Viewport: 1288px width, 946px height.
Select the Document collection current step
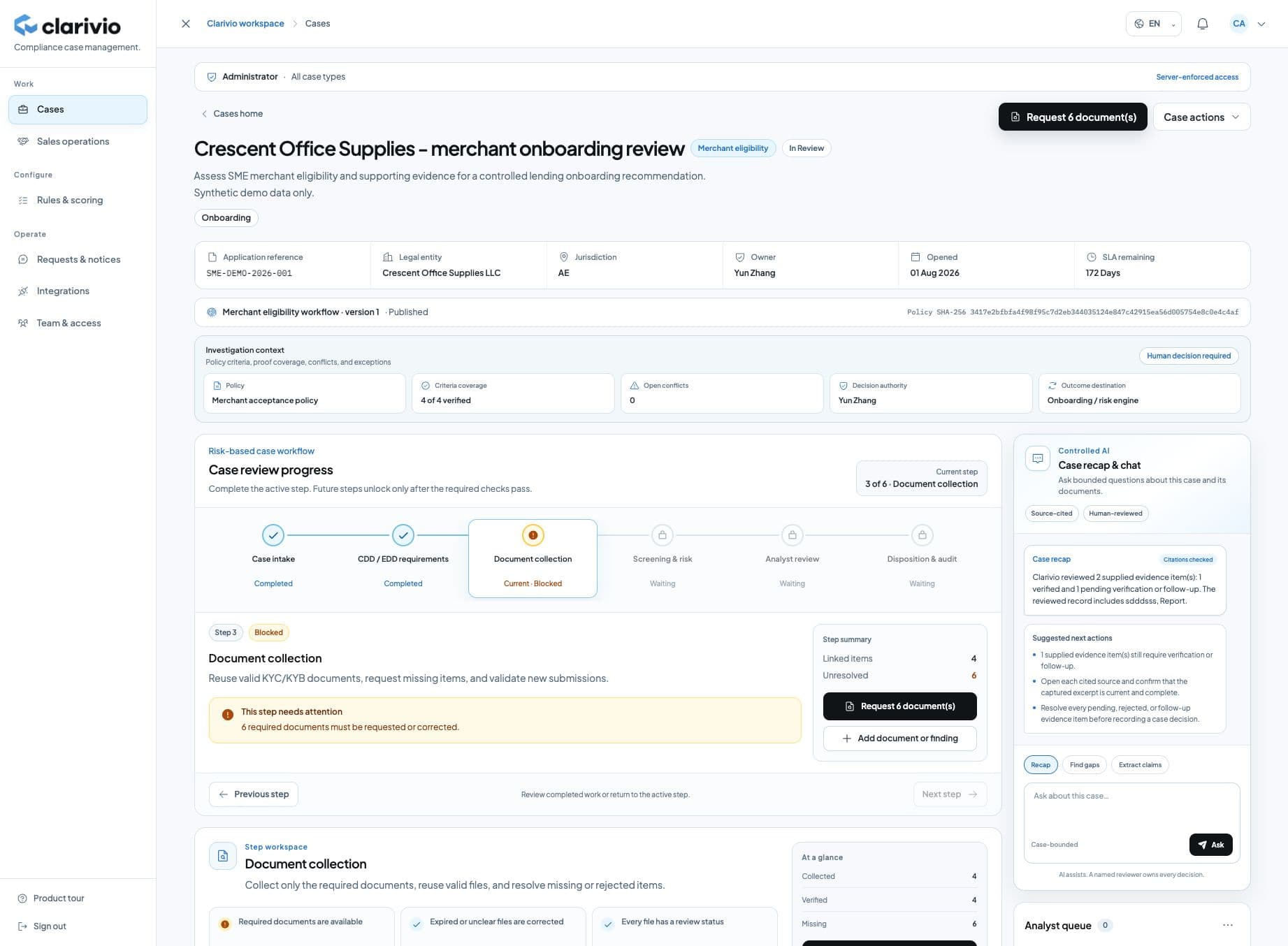533,558
